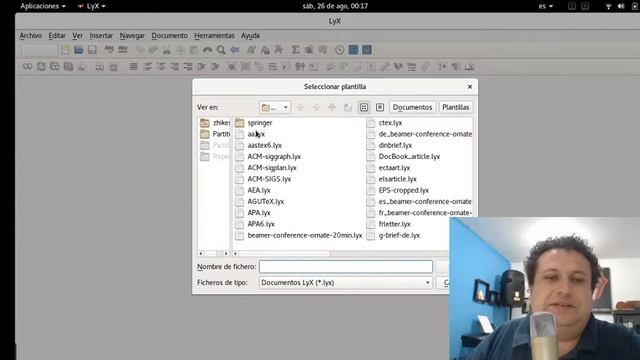Open the Ayuda menu
Screen dimensions: 640x360
coord(250,36)
